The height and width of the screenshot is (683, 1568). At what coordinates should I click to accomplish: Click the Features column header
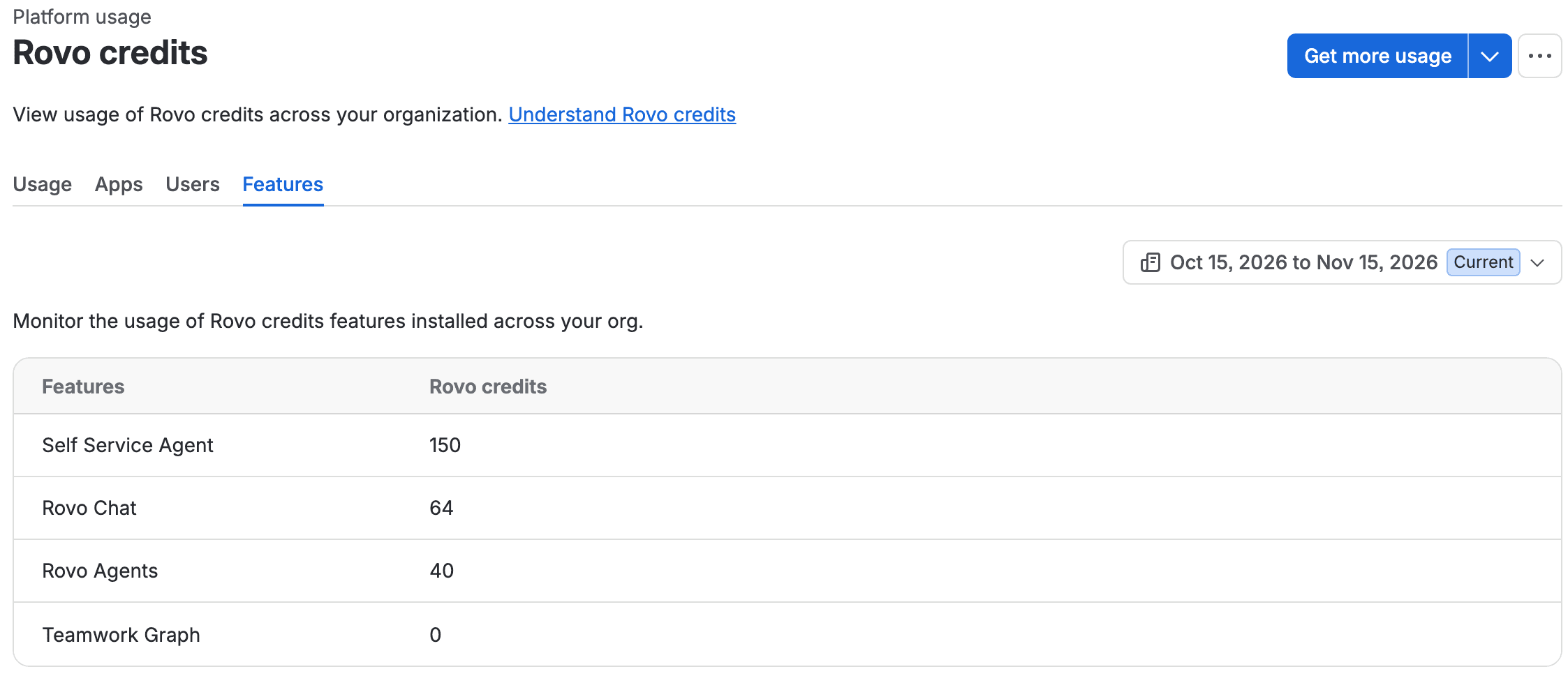pyautogui.click(x=83, y=386)
